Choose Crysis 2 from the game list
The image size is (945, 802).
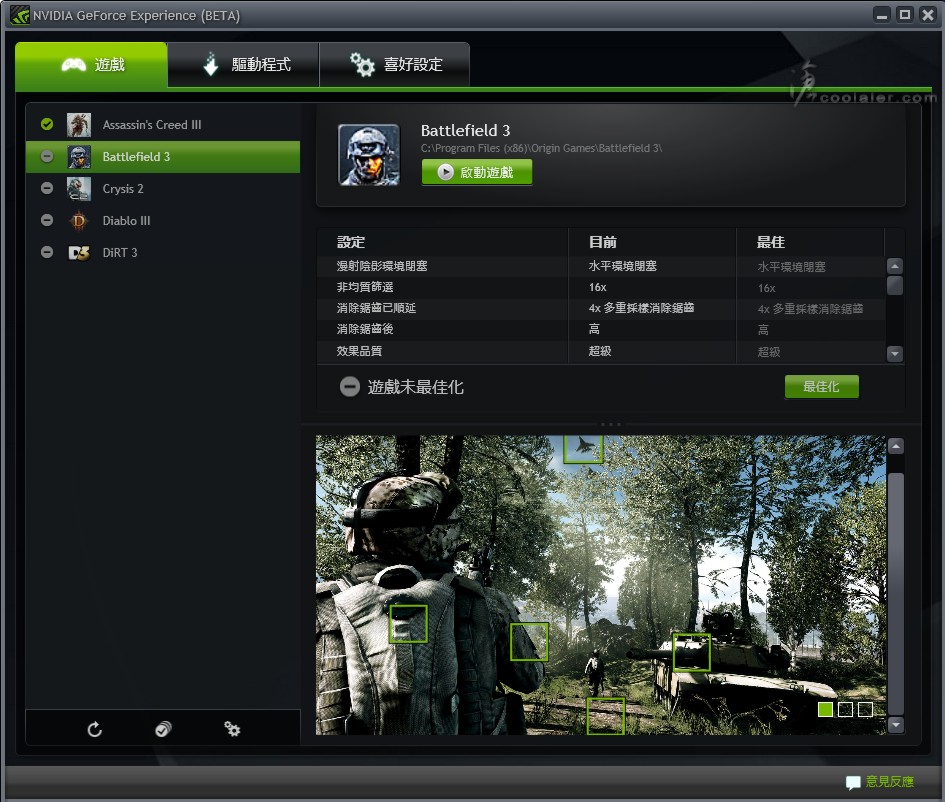click(x=163, y=189)
